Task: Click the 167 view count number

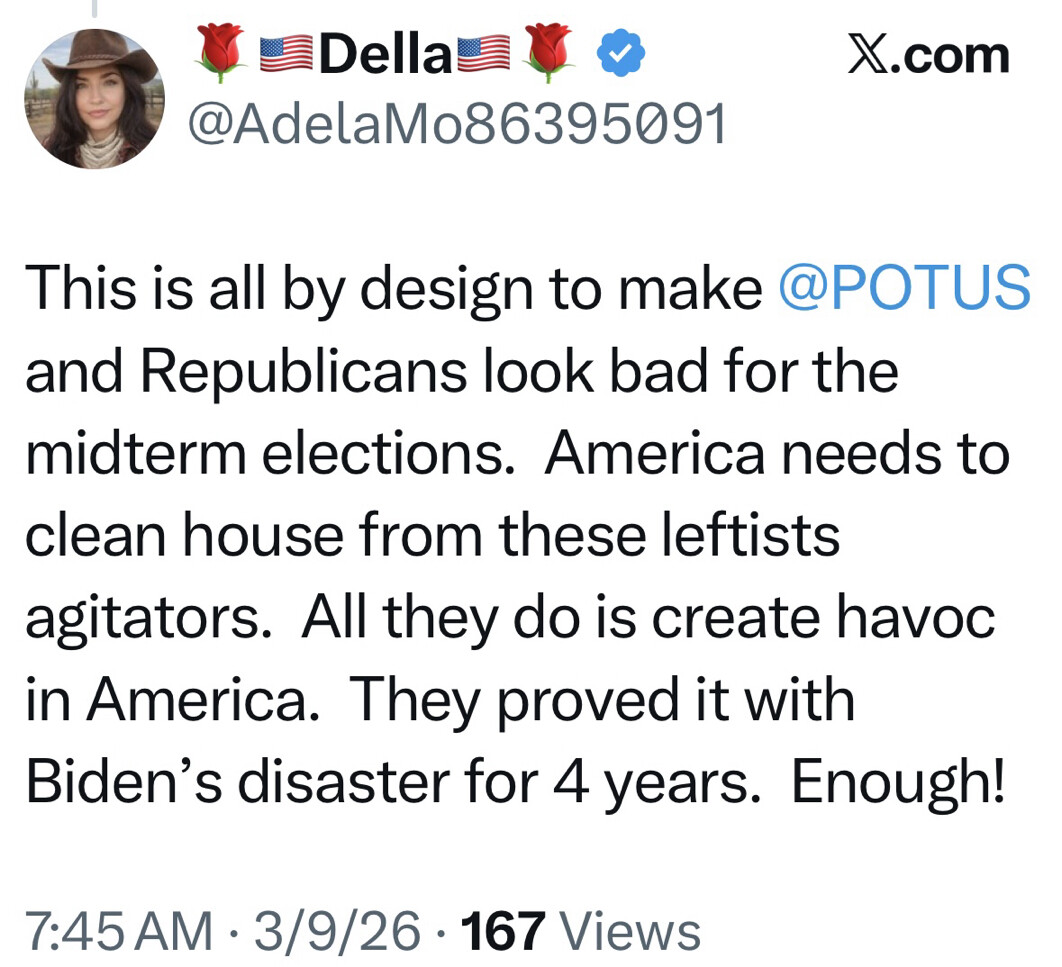Action: (x=503, y=931)
